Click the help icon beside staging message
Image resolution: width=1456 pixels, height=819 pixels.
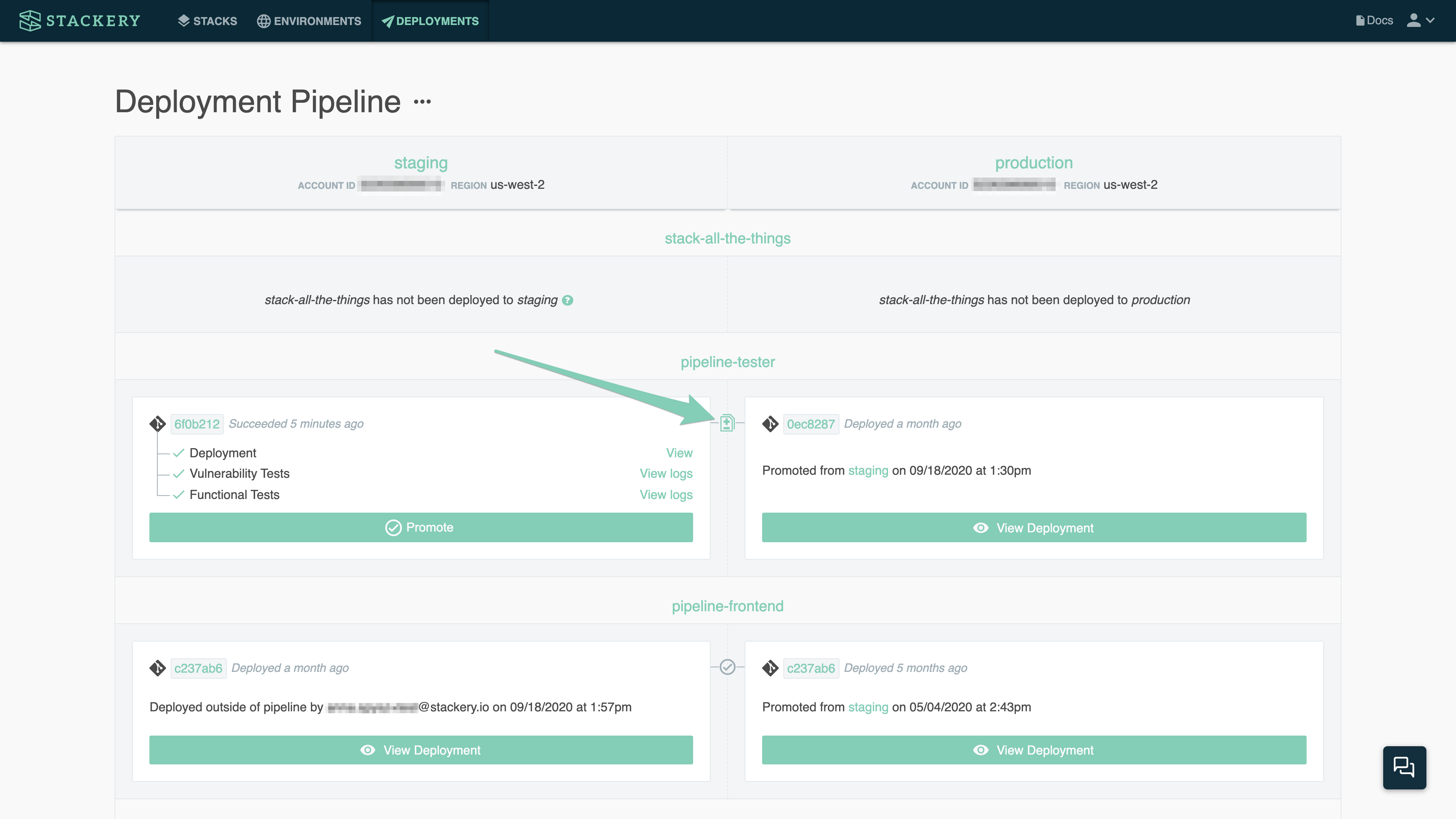click(x=568, y=300)
